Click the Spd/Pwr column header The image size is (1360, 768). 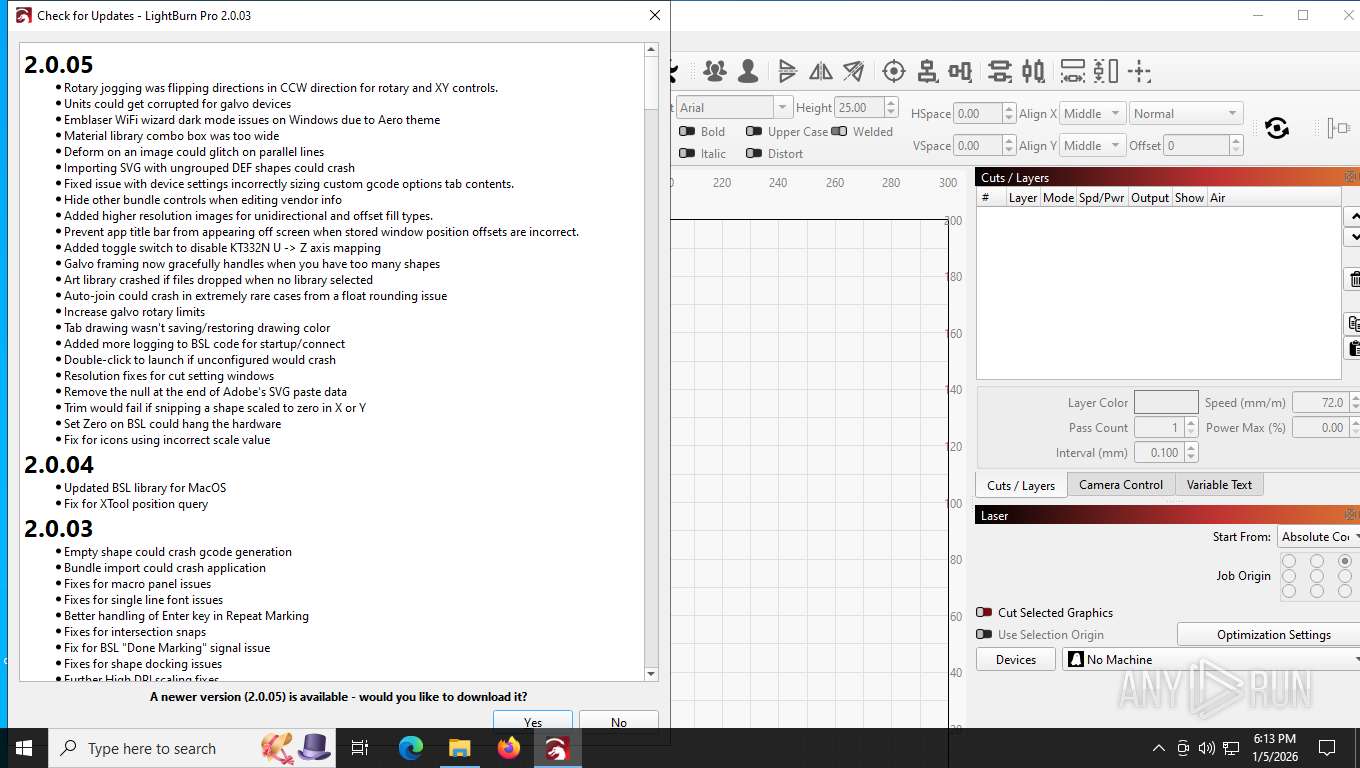tap(1102, 198)
